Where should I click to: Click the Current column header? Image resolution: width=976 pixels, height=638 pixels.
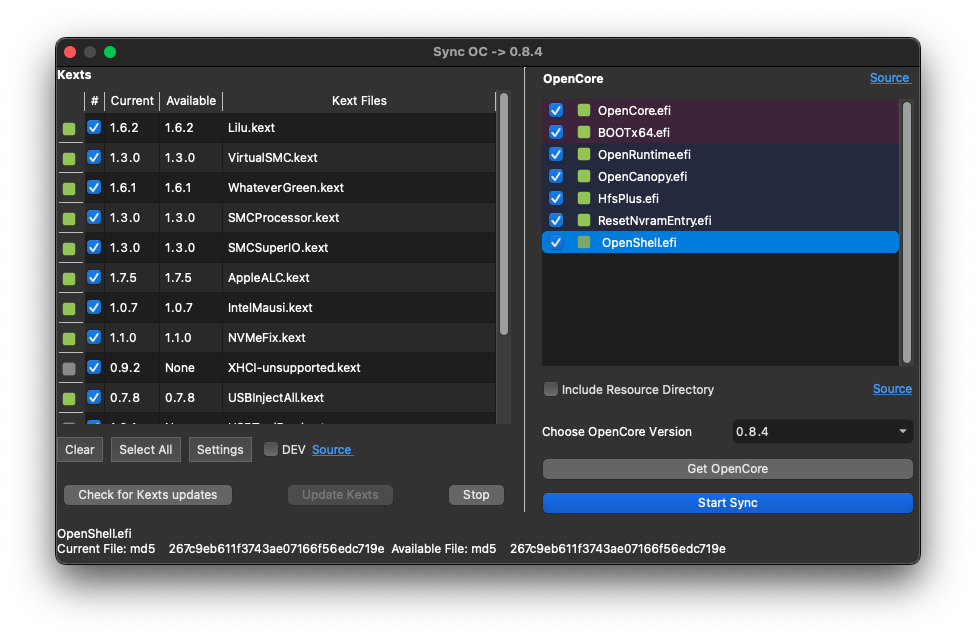pyautogui.click(x=132, y=101)
